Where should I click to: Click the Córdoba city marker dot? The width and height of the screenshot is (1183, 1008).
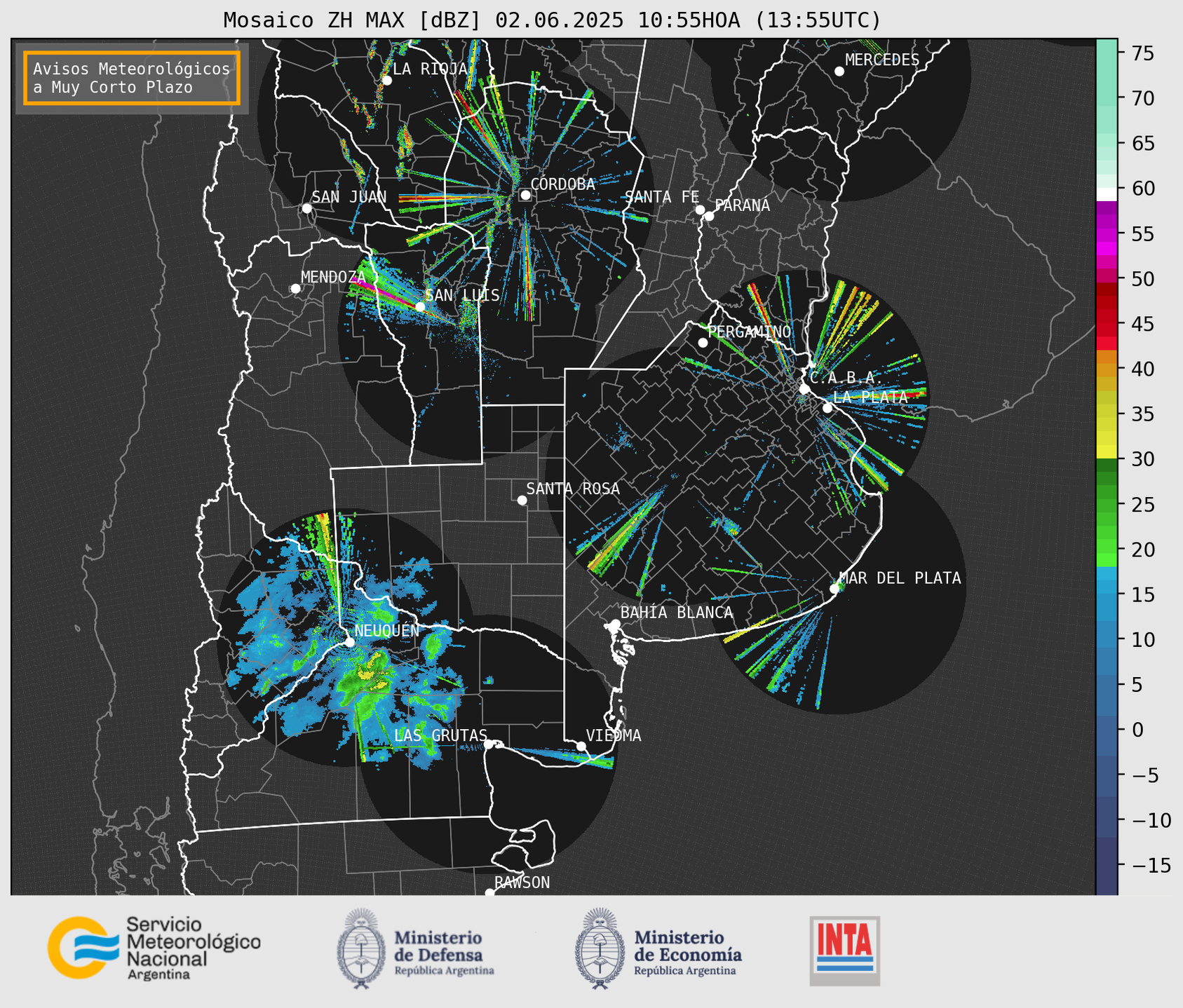(x=525, y=195)
